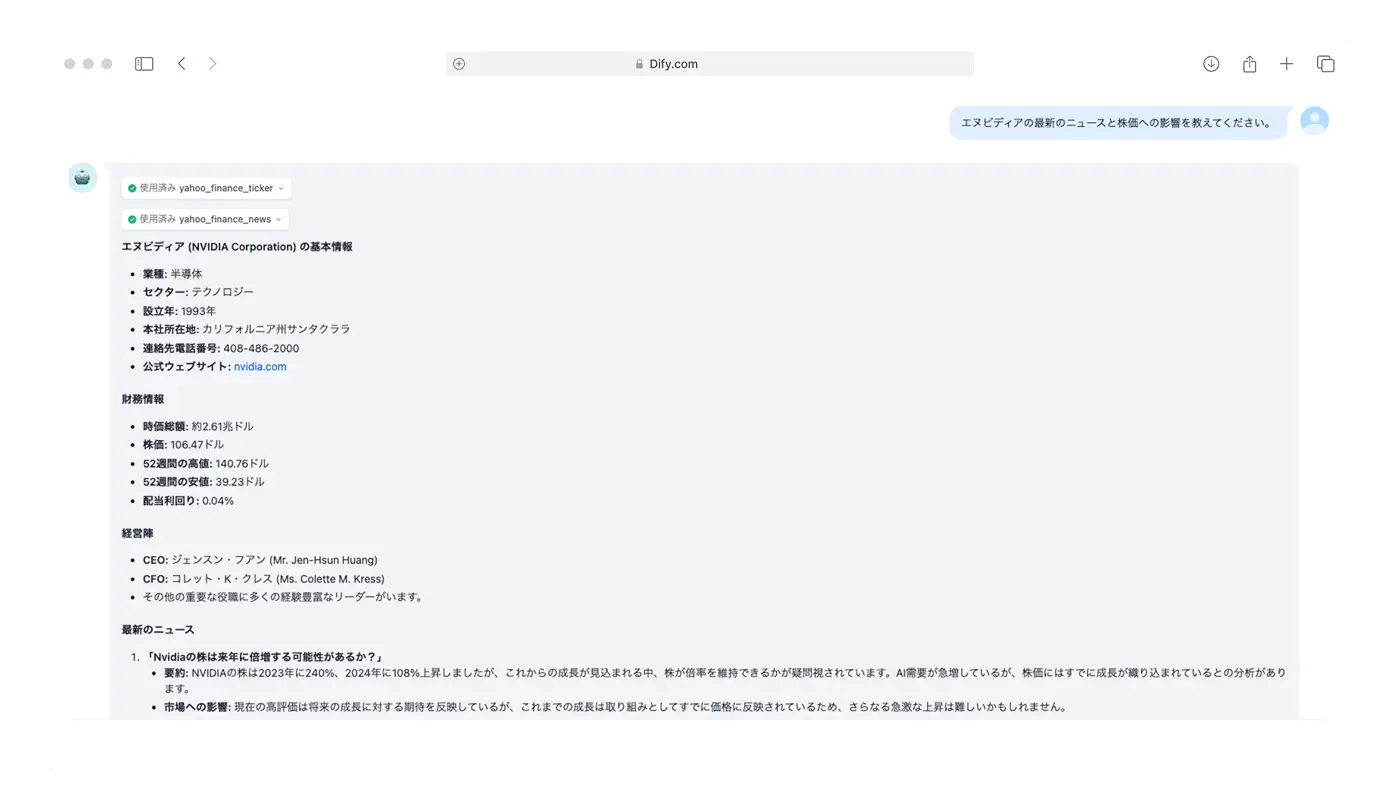Image resolution: width=1398 pixels, height=810 pixels.
Task: Navigate forward using the forward arrow
Action: 212,62
